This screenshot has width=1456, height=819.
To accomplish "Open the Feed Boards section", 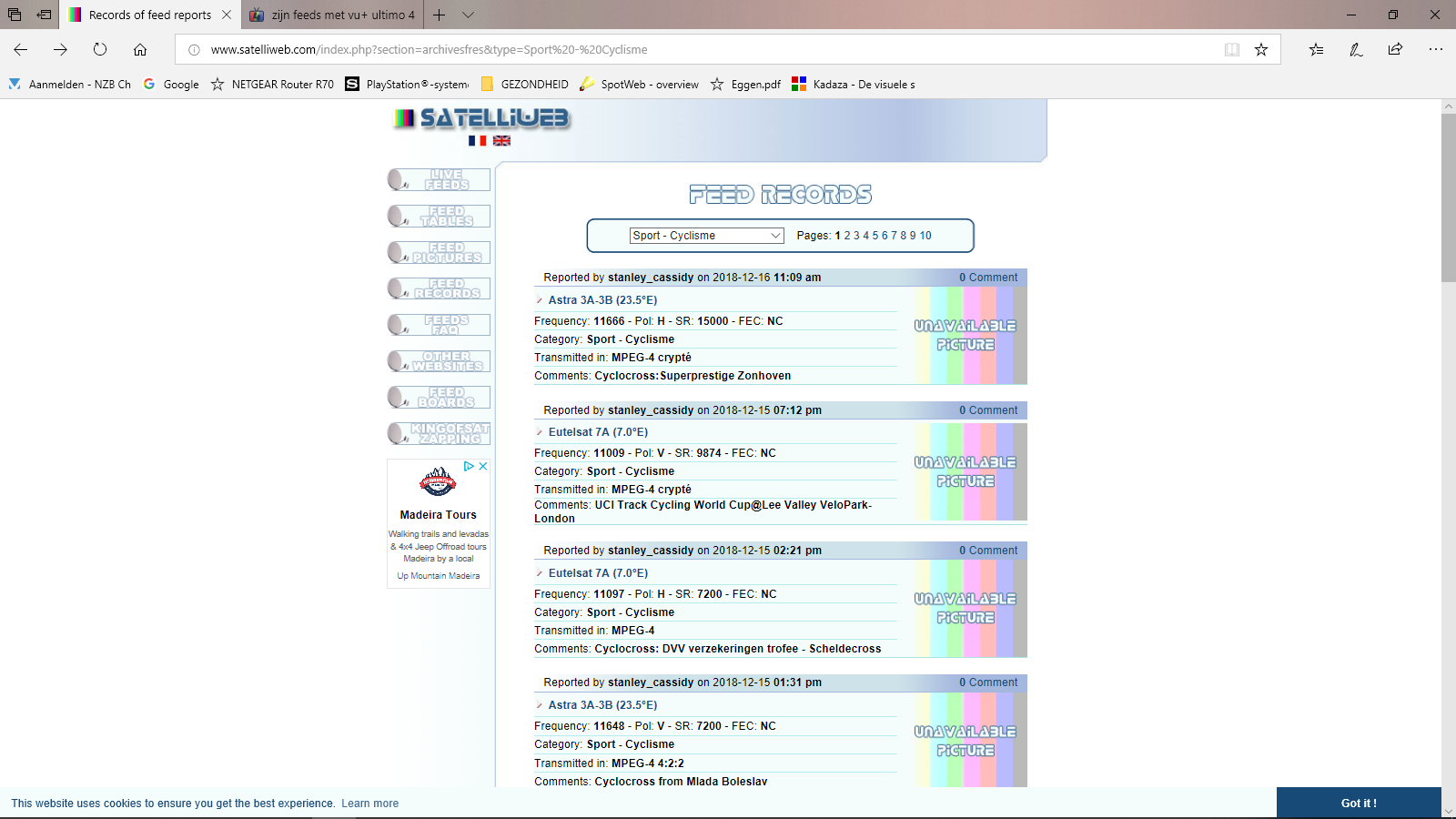I will (445, 397).
